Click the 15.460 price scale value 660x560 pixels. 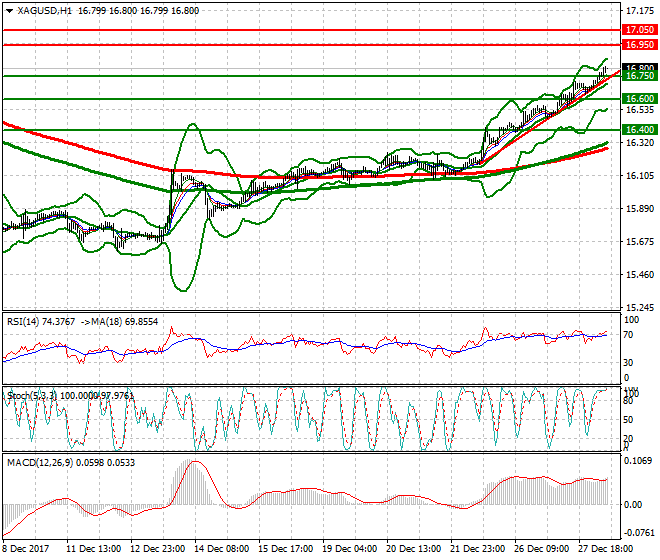point(640,275)
